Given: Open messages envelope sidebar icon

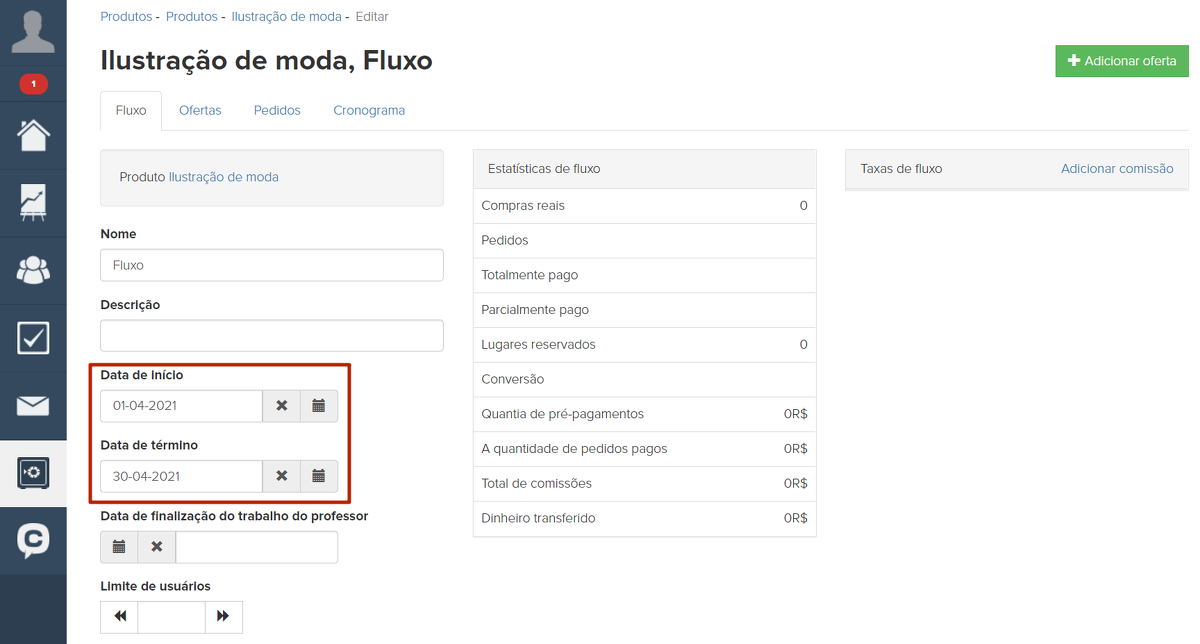Looking at the screenshot, I should tap(33, 405).
